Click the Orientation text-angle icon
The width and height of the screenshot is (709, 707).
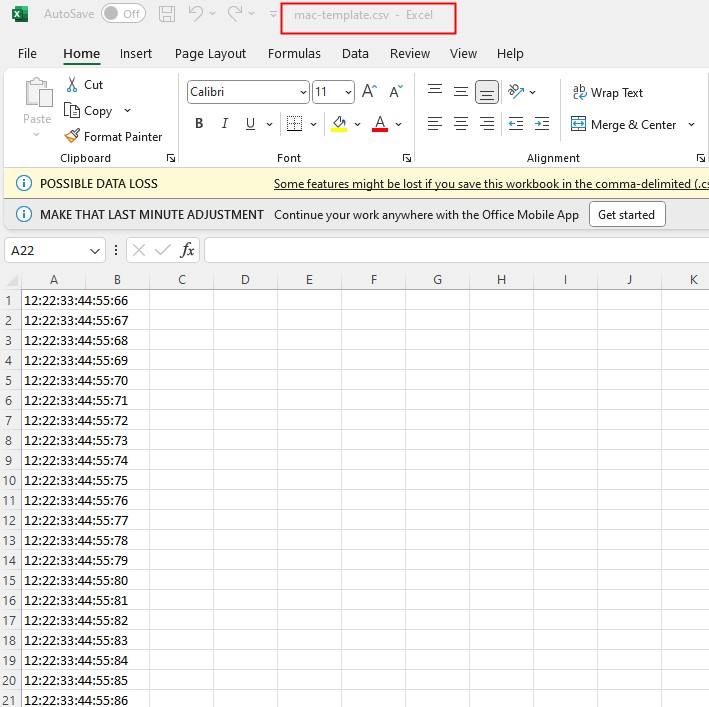tap(516, 91)
